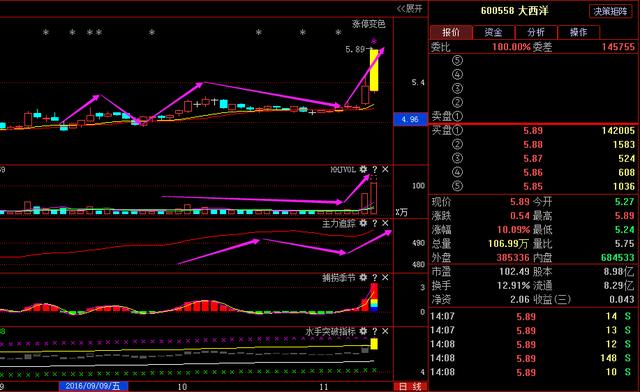Select the 2016/09/09 date marker on timeline
640x392 pixels.
click(93, 386)
